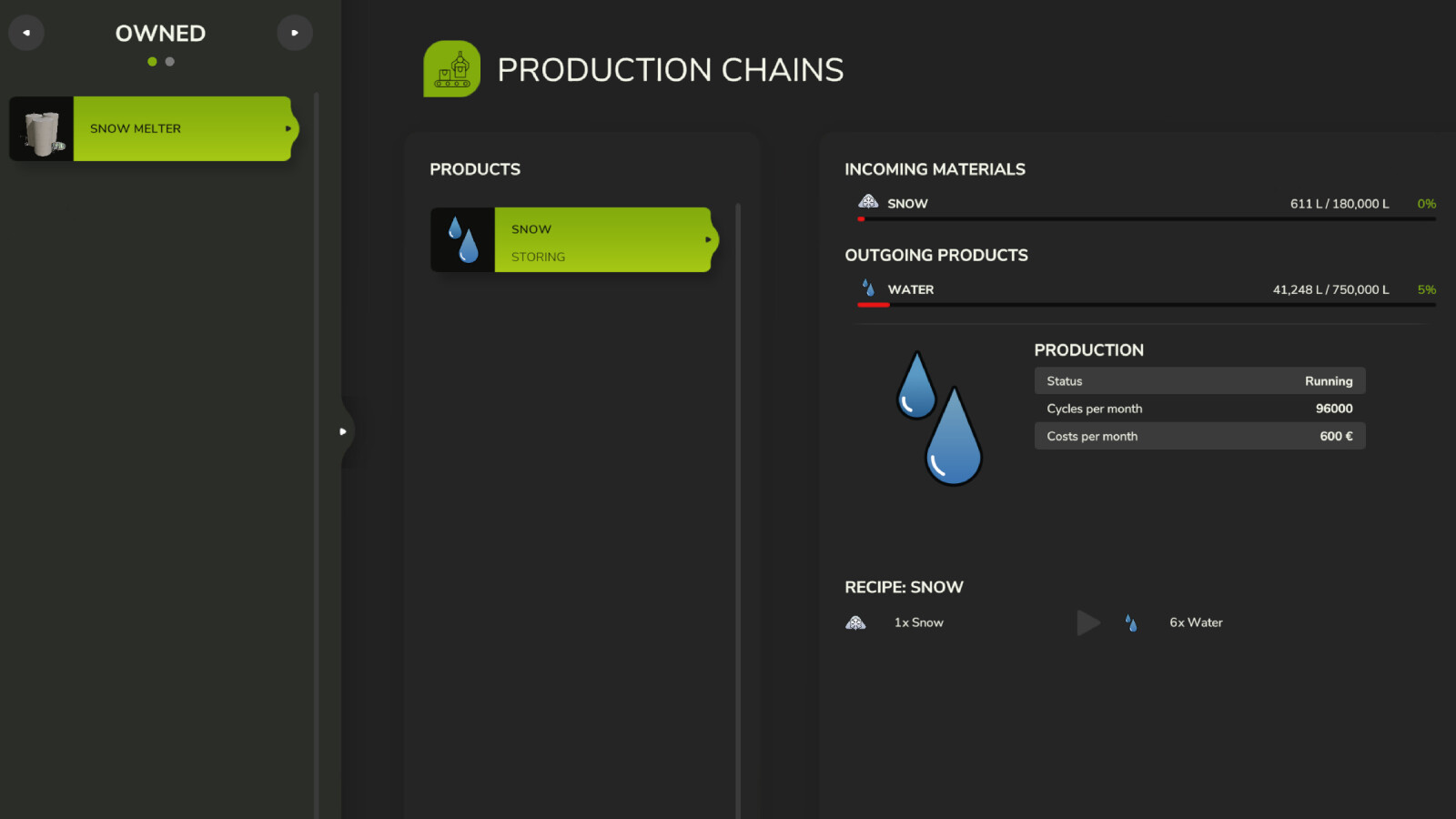The image size is (1456, 819).
Task: Click the snow incoming fill level bar
Action: click(1146, 219)
